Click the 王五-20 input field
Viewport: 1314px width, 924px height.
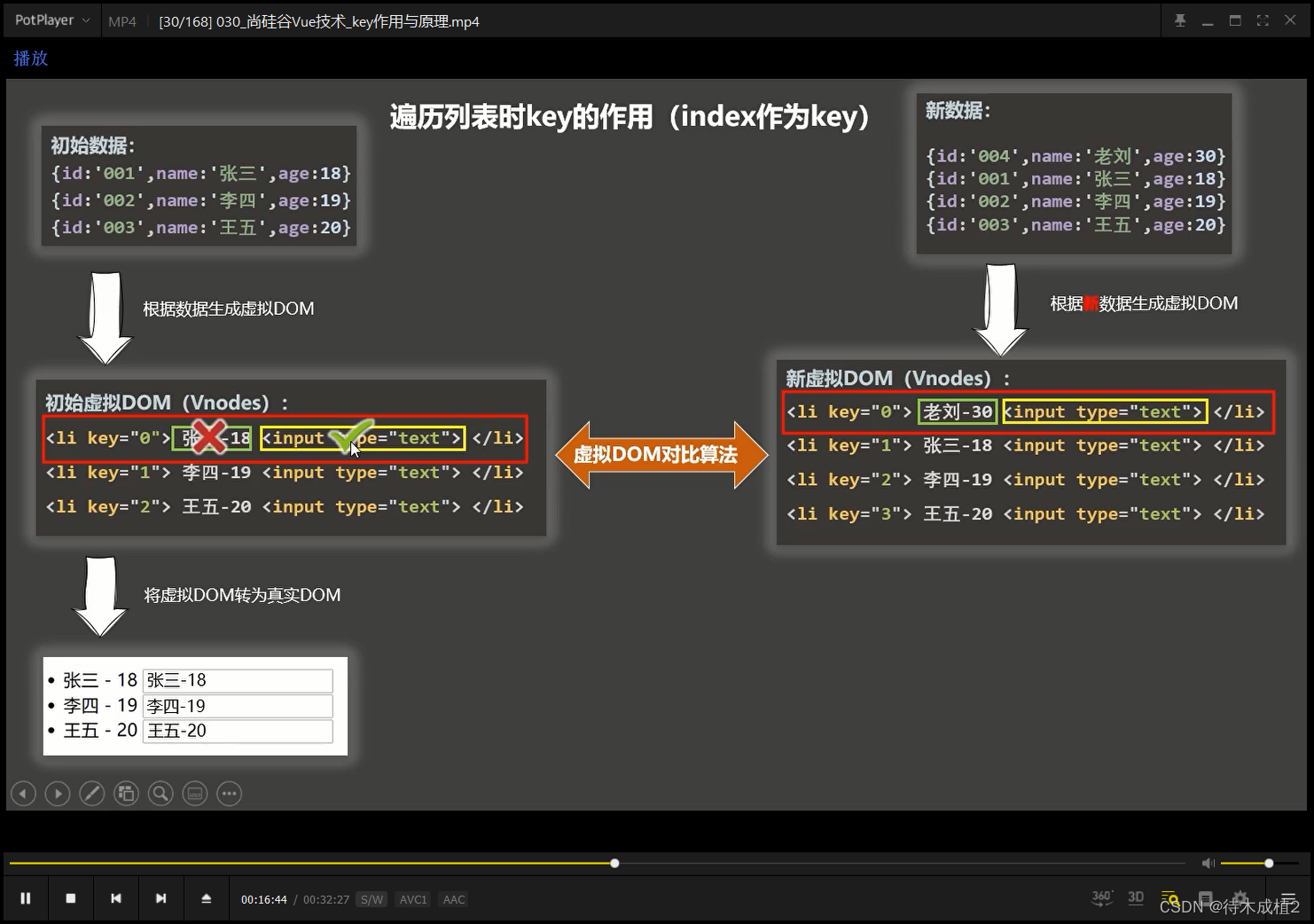pos(238,731)
